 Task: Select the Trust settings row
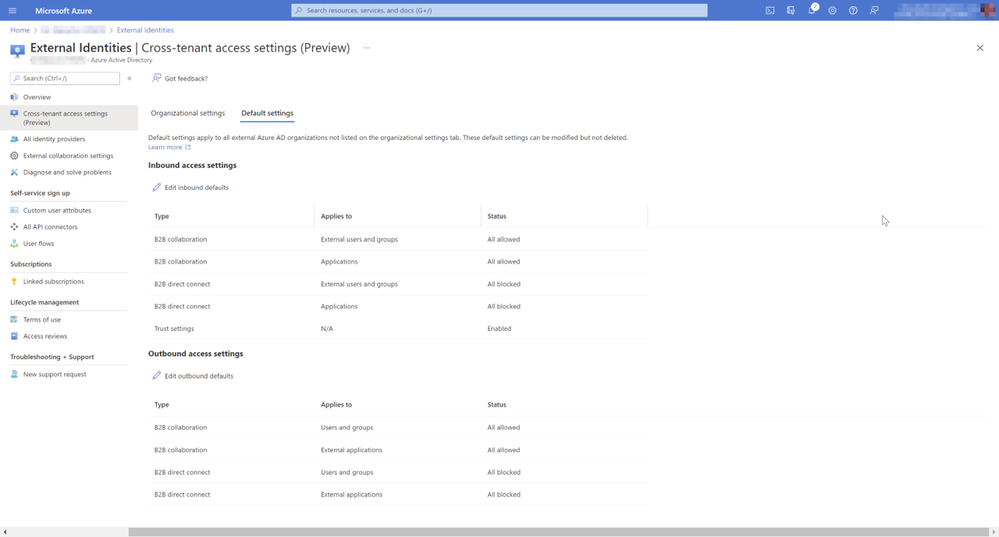(398, 329)
